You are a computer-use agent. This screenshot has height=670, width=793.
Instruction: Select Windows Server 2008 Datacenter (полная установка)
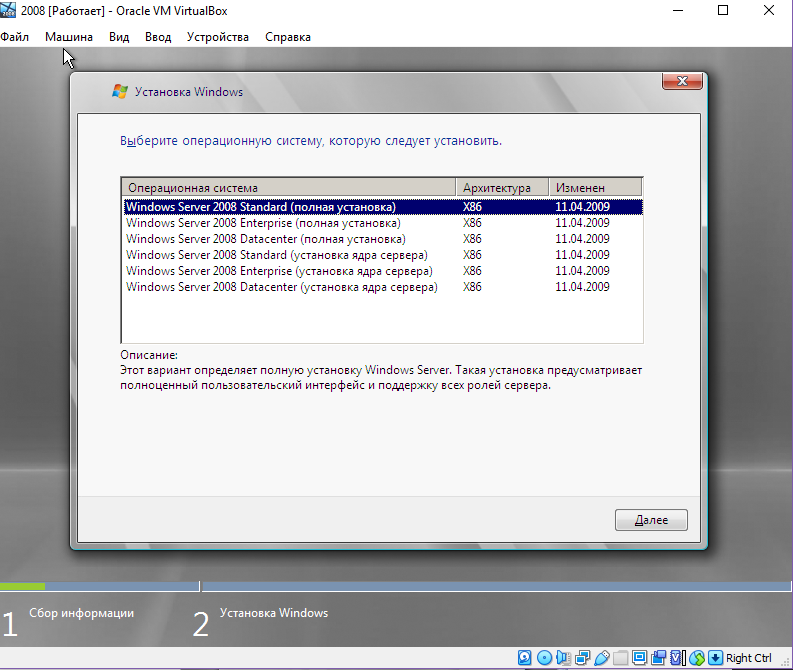[x=383, y=239]
